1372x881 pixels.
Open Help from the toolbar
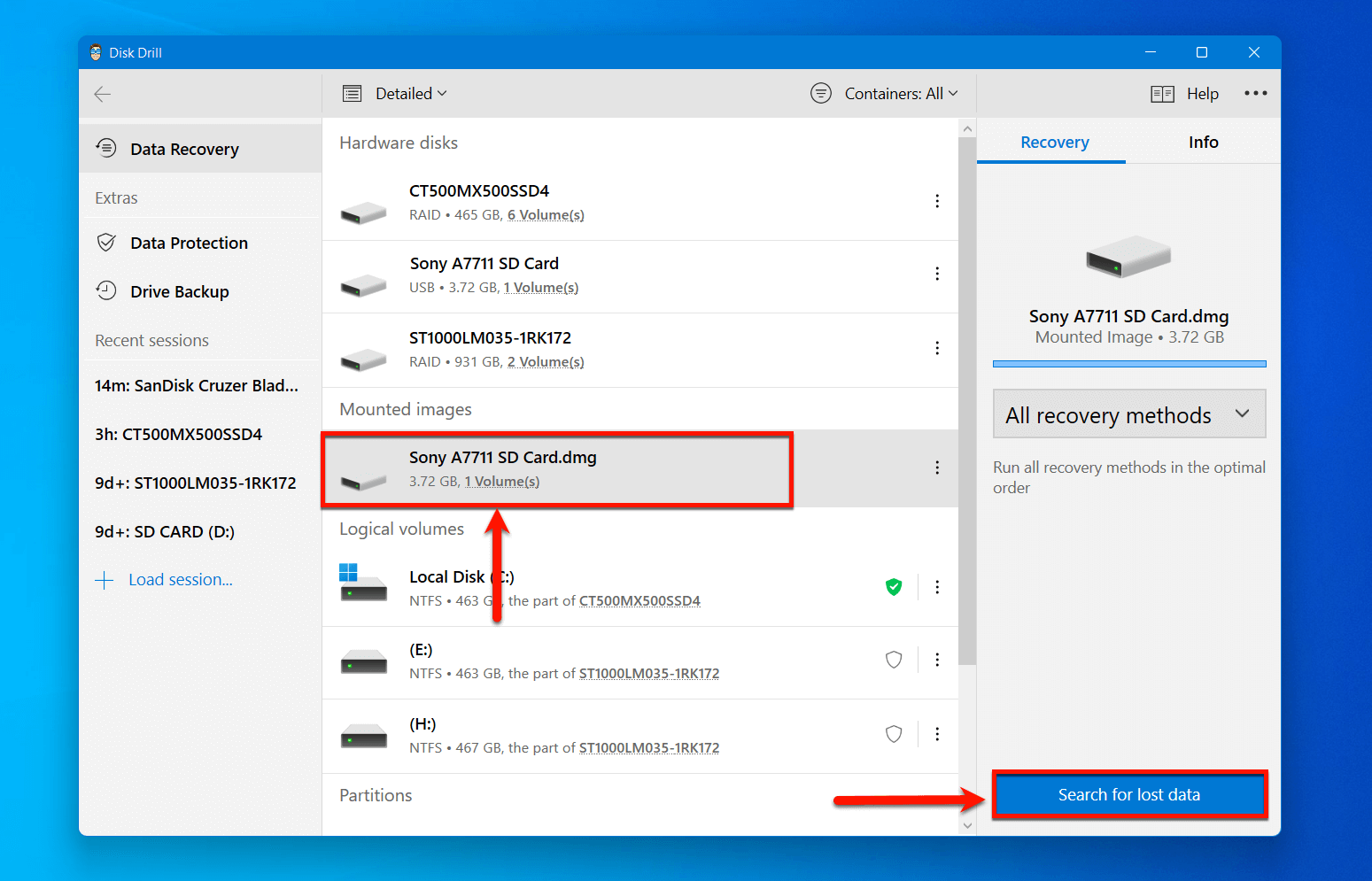[x=1203, y=94]
